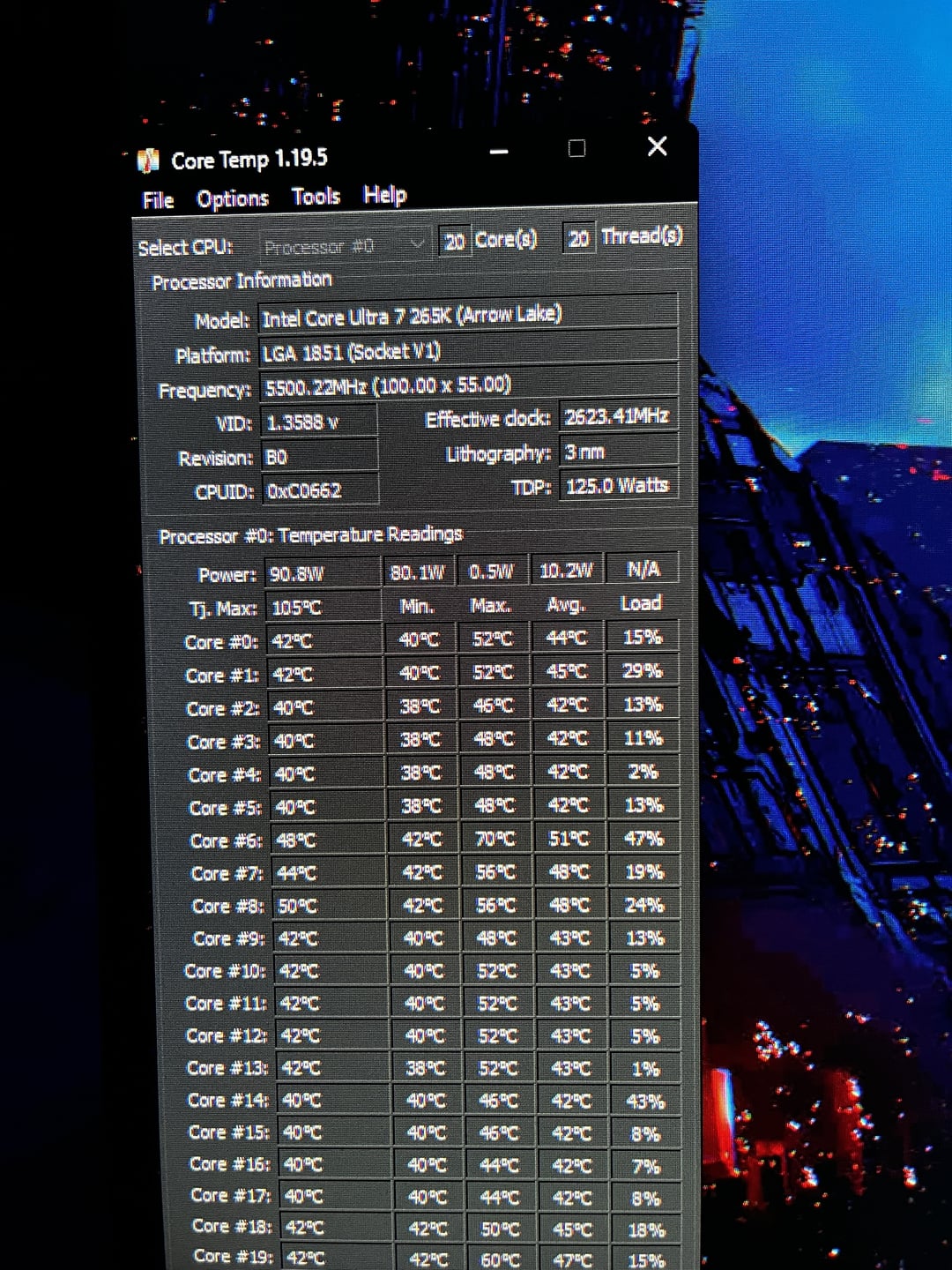Click the Core Temp app icon in title bar
Image resolution: width=952 pixels, height=1270 pixels.
[x=147, y=161]
